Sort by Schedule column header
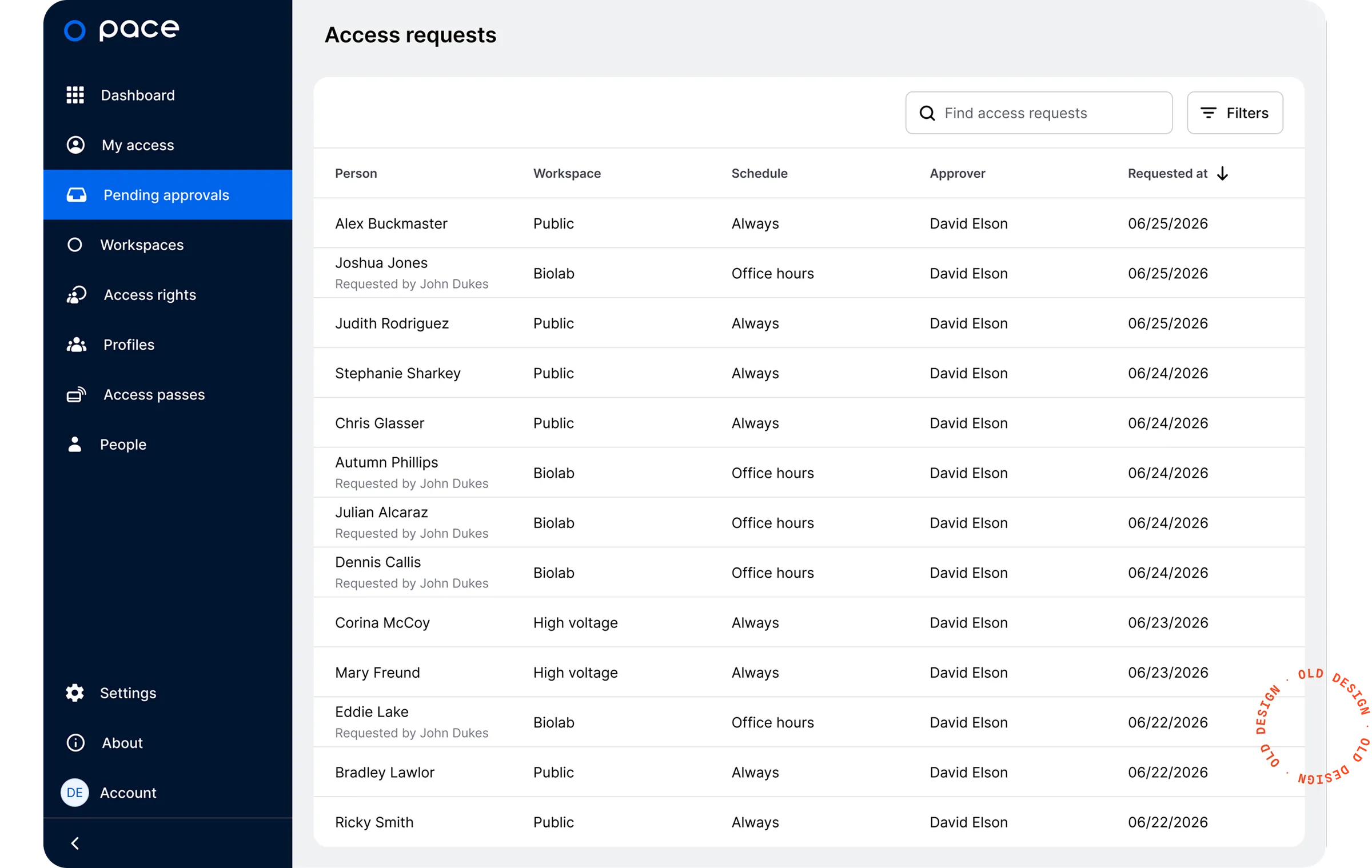The width and height of the screenshot is (1372, 868). coord(759,173)
